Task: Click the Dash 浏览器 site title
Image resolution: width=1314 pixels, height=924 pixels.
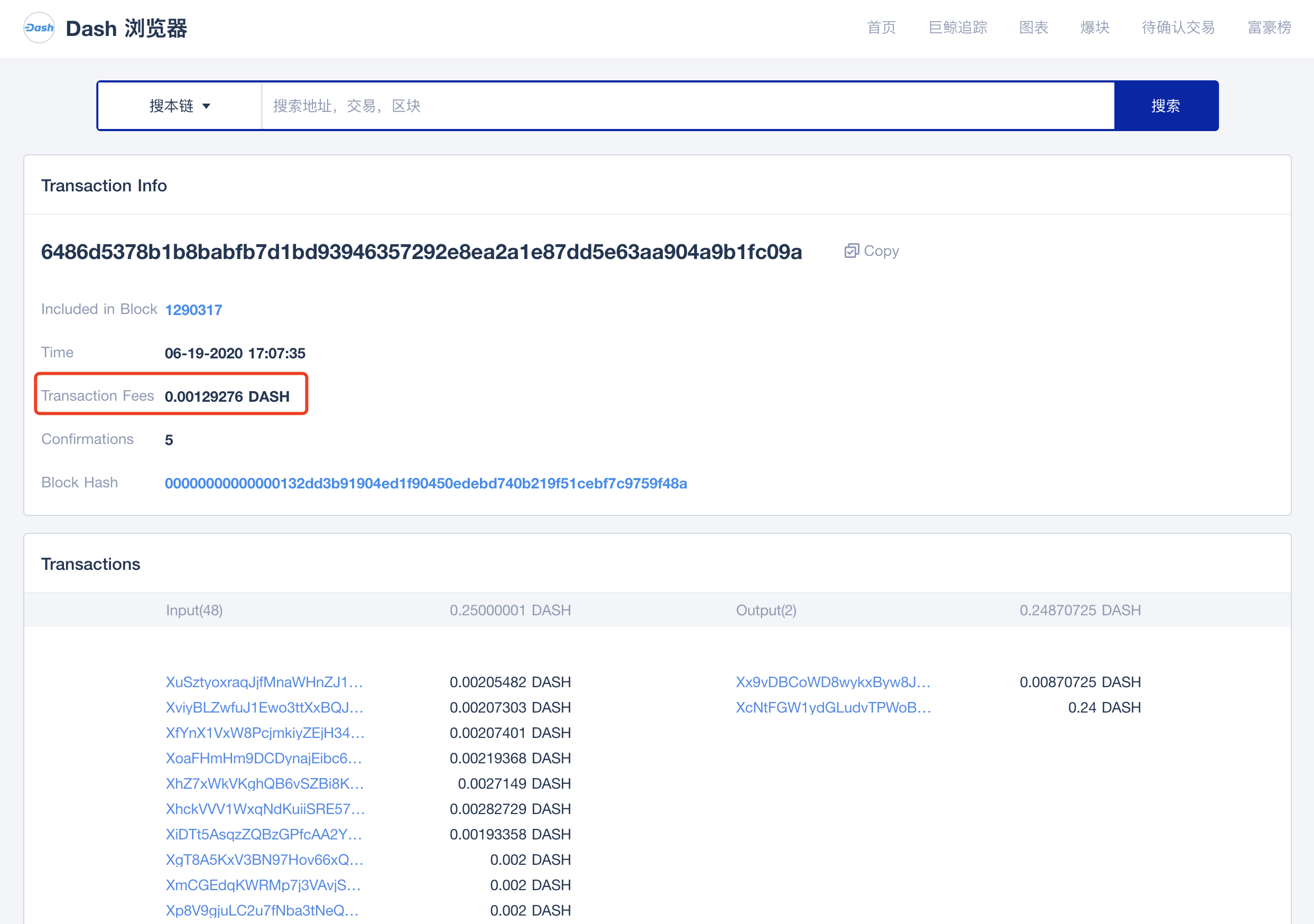Action: (126, 28)
